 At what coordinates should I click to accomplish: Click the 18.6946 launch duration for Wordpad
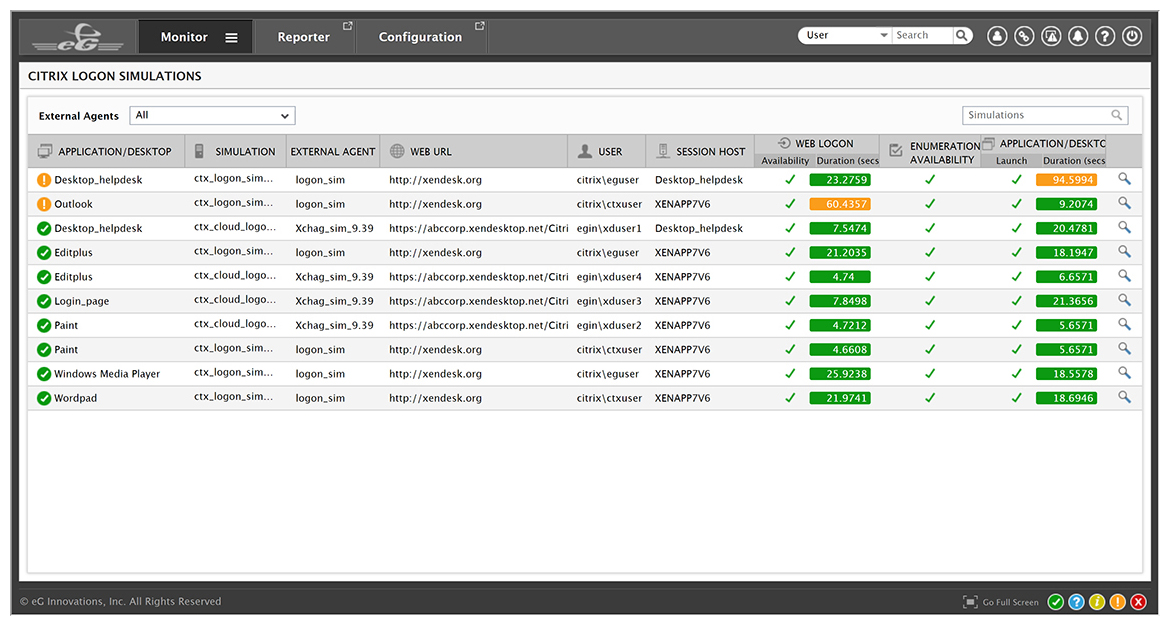(1066, 398)
